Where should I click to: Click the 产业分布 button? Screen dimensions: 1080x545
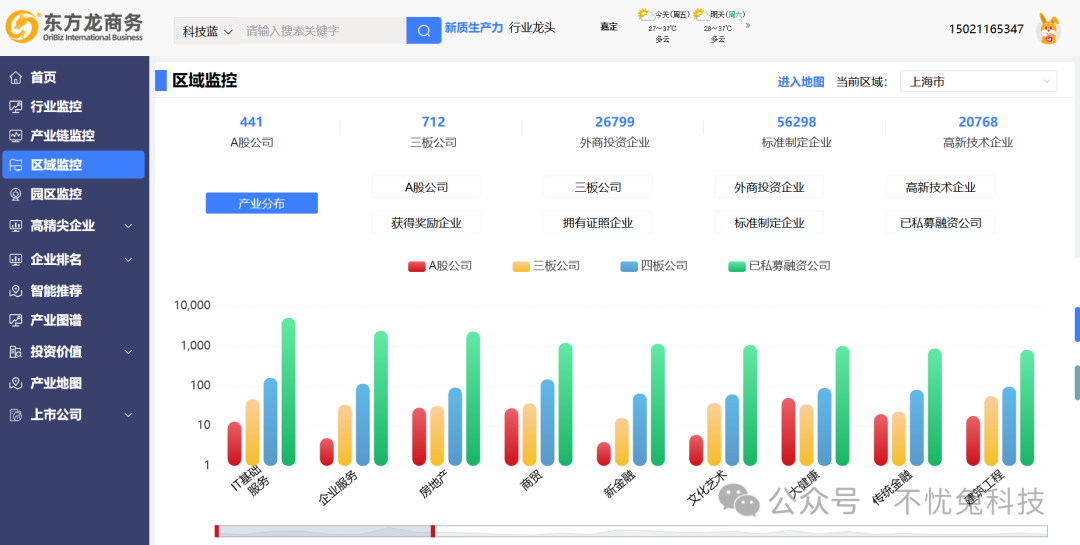pyautogui.click(x=262, y=203)
